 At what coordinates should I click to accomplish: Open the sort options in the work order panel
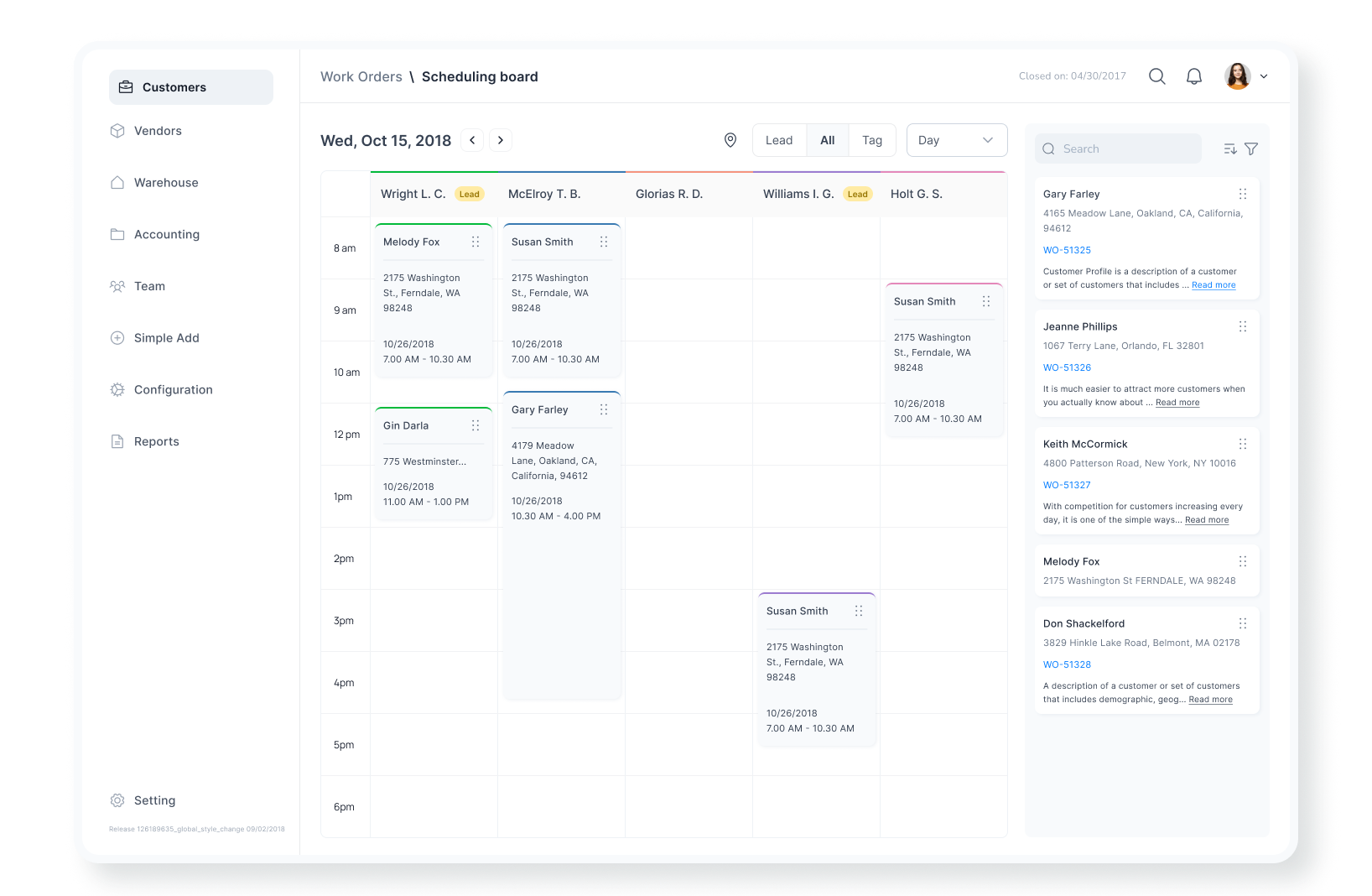point(1229,148)
